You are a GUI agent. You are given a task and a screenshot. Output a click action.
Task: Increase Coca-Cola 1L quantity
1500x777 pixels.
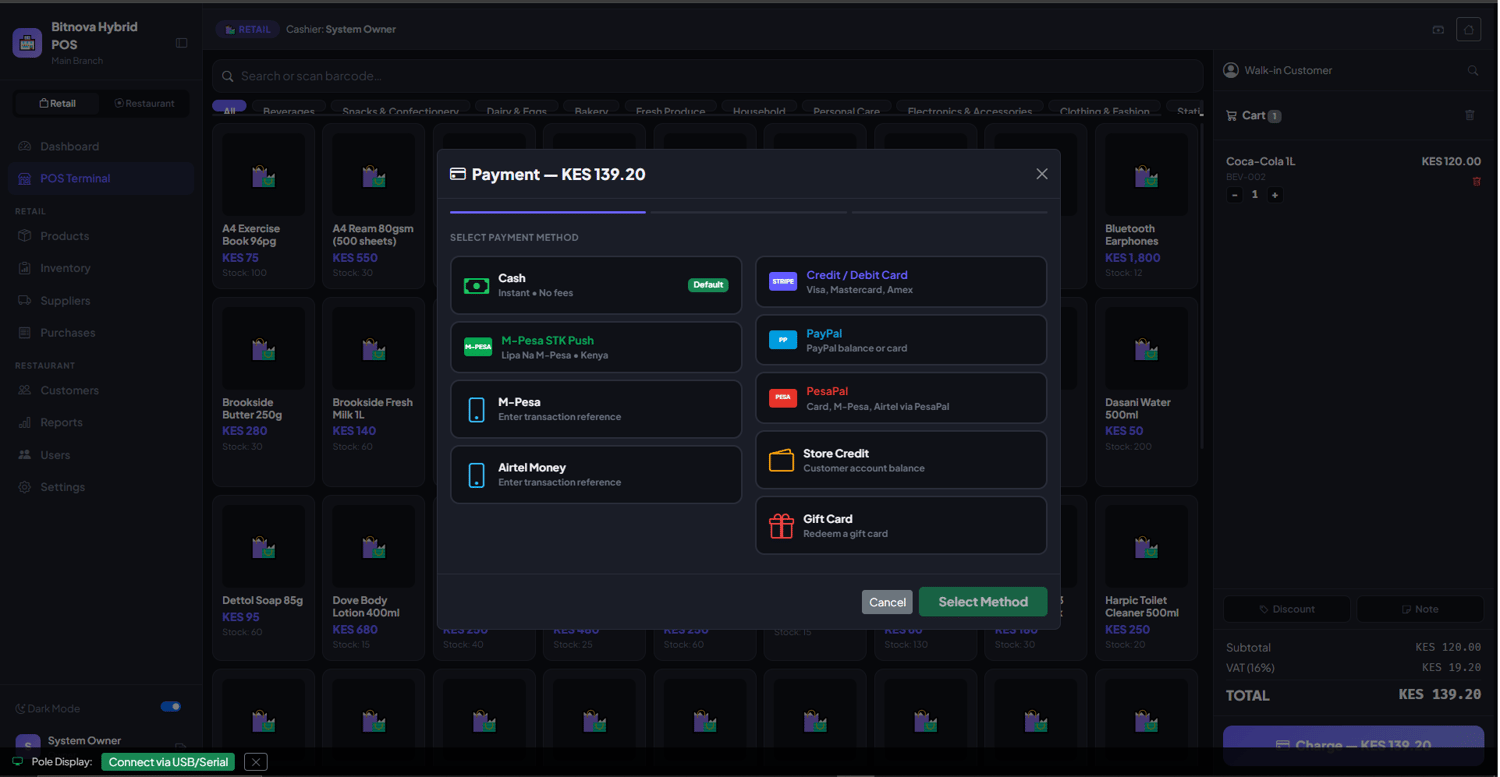point(1275,195)
